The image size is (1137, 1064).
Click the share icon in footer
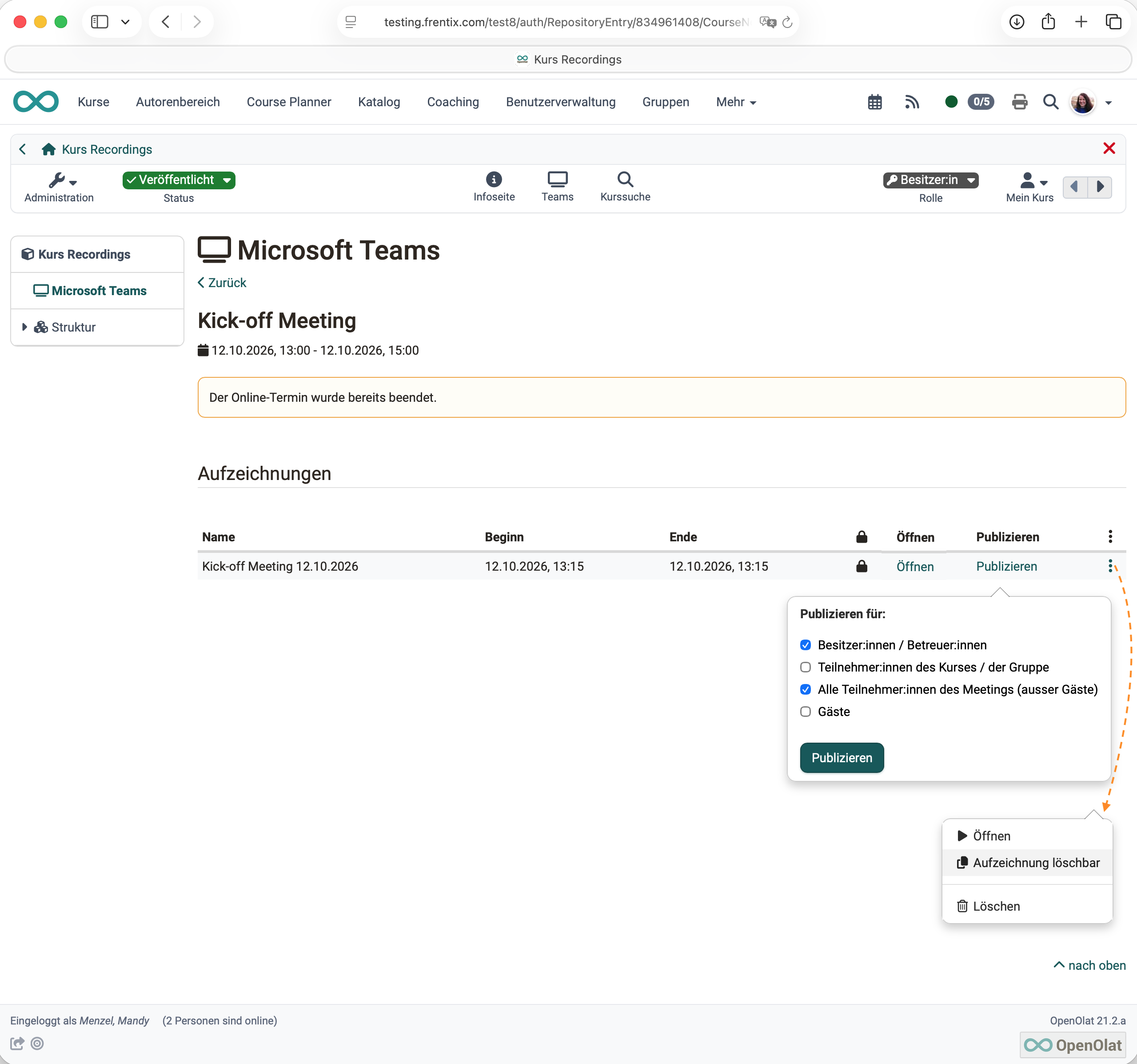tap(17, 1044)
